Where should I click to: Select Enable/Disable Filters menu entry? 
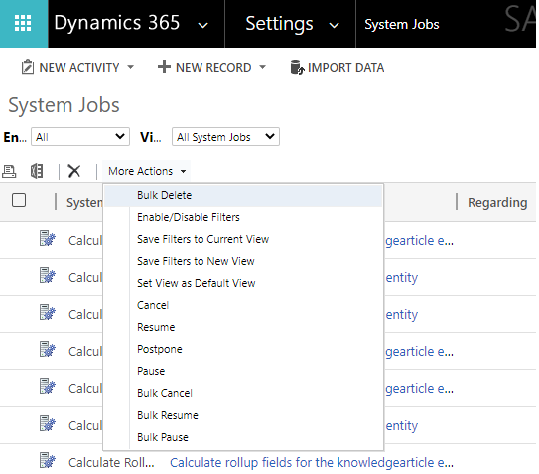[243, 217]
